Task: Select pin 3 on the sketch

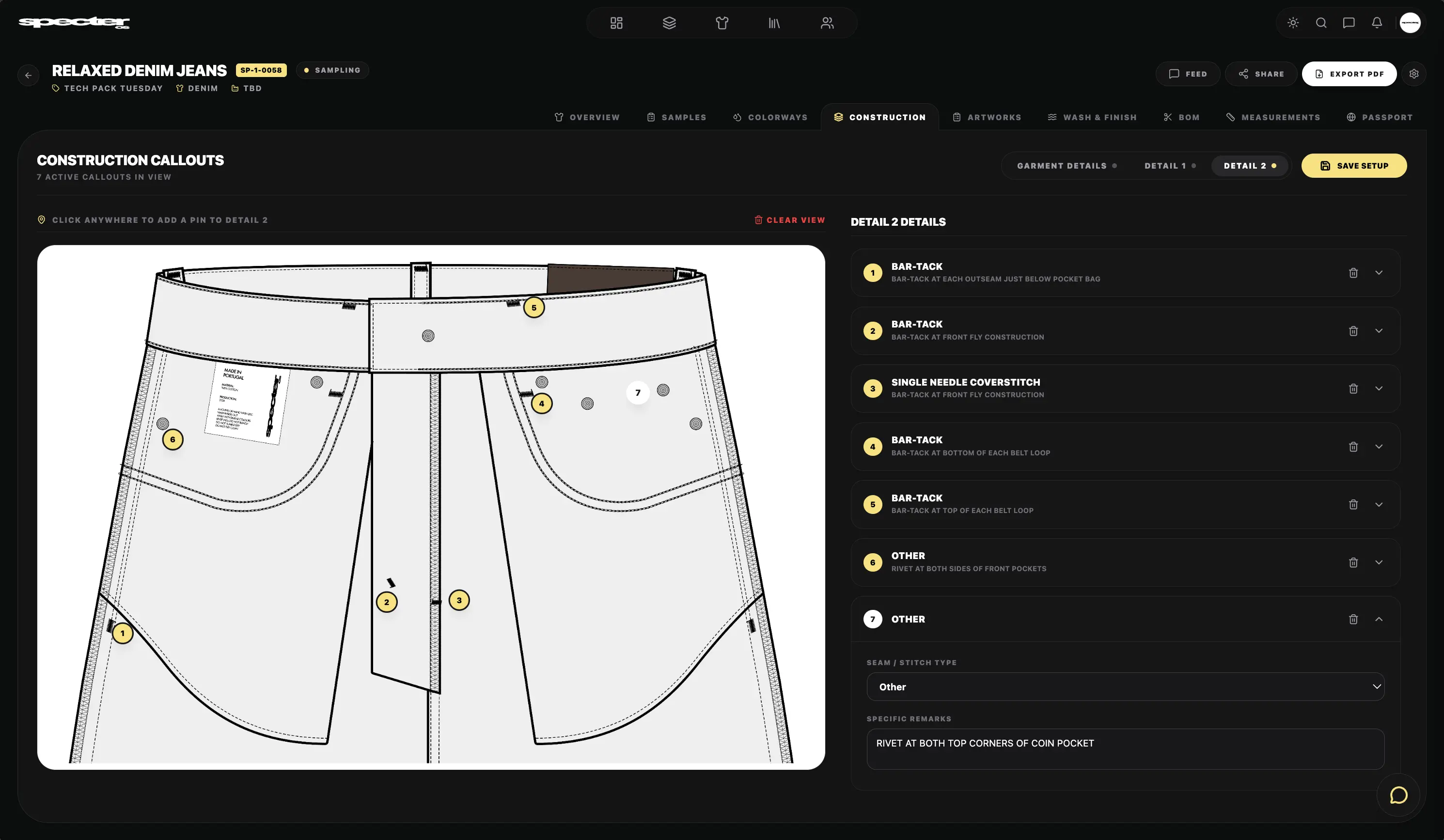Action: click(459, 600)
